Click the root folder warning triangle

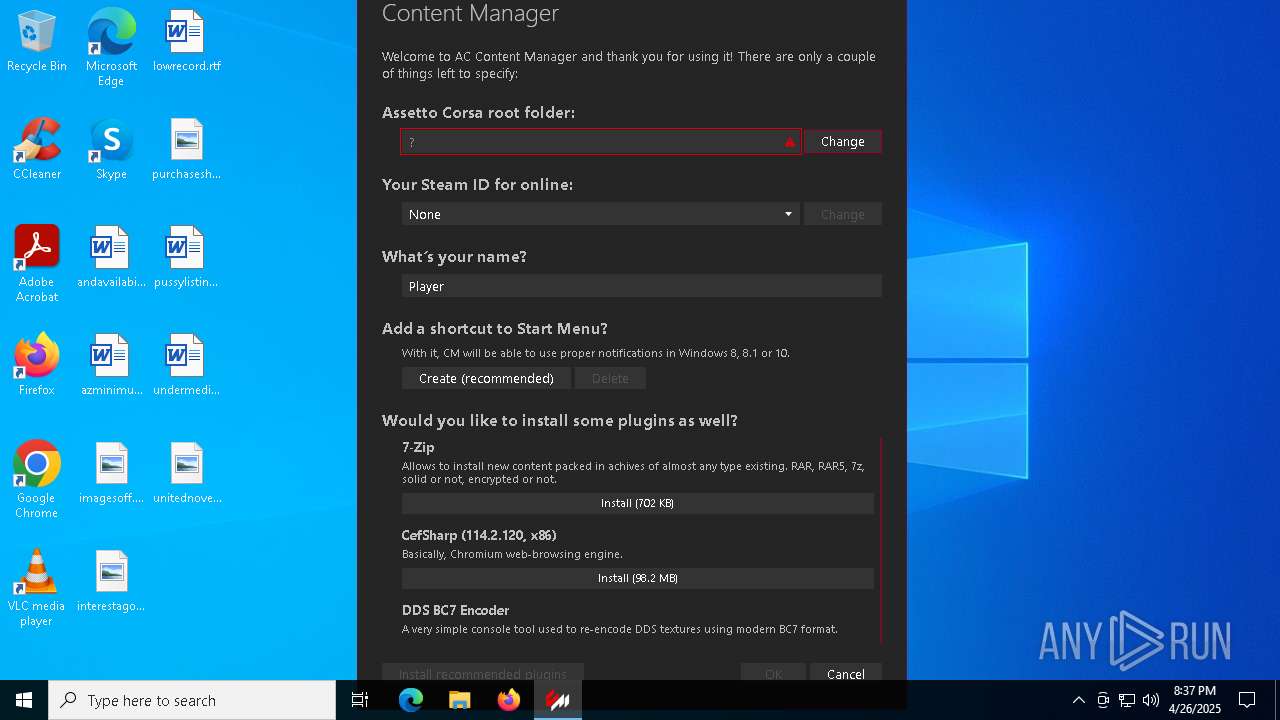pyautogui.click(x=790, y=142)
